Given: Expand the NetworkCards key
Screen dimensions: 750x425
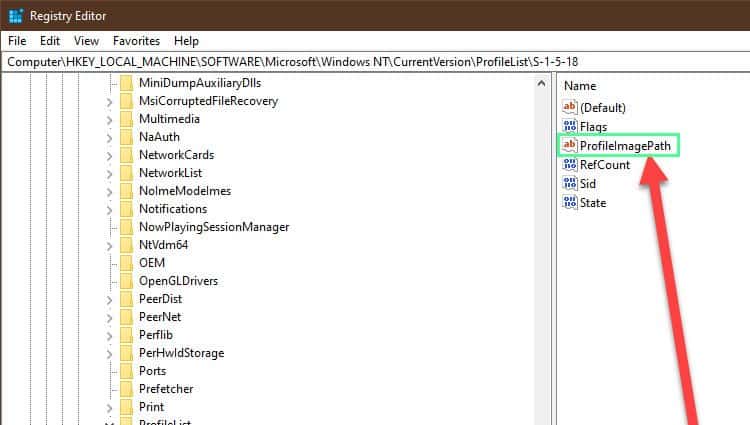Looking at the screenshot, I should [x=110, y=156].
